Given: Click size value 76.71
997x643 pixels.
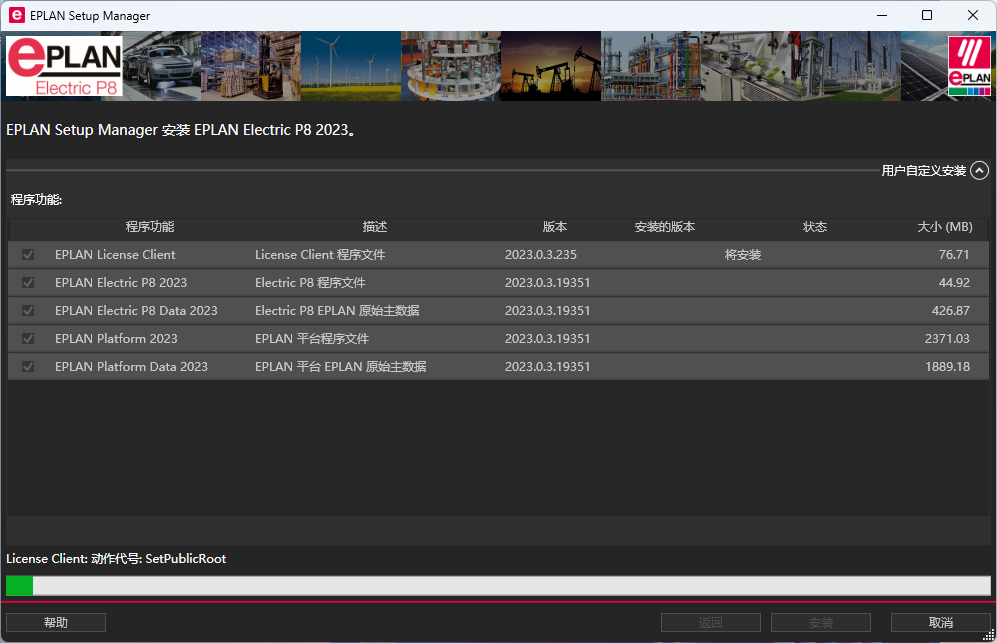Looking at the screenshot, I should (x=954, y=254).
